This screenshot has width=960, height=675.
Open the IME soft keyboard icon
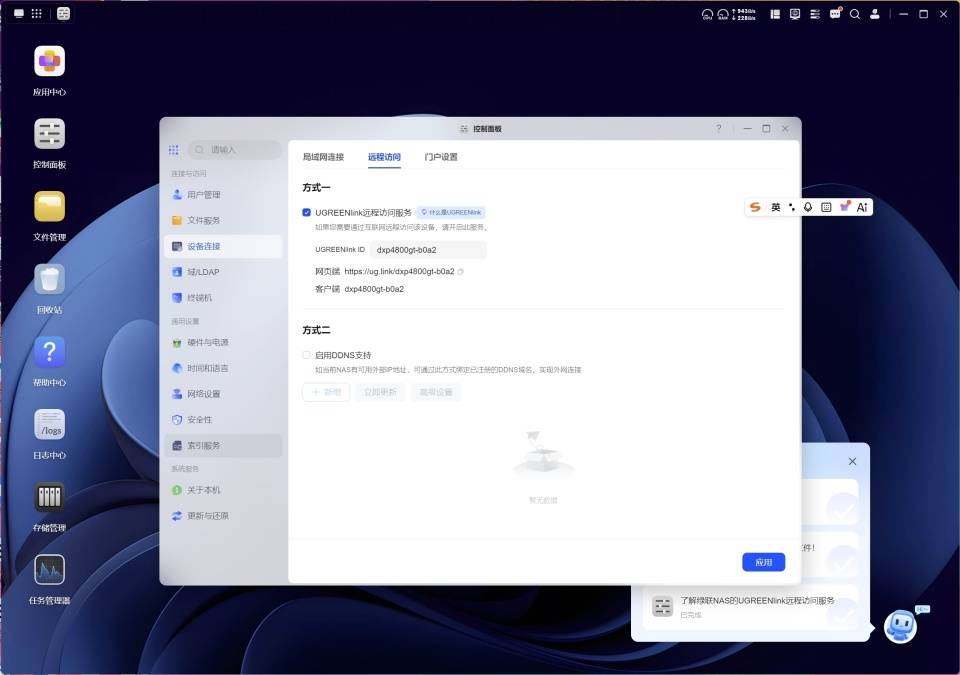tap(826, 207)
